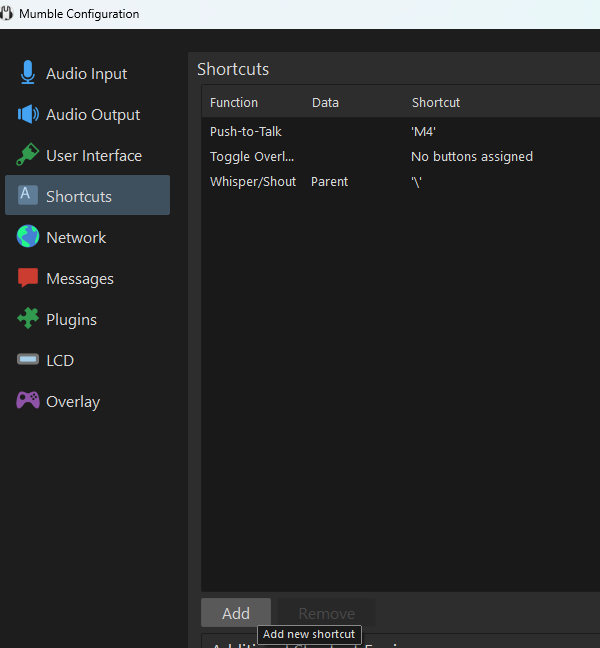Viewport: 600px width, 648px height.
Task: Click the Audio Input microphone icon
Action: (x=28, y=73)
